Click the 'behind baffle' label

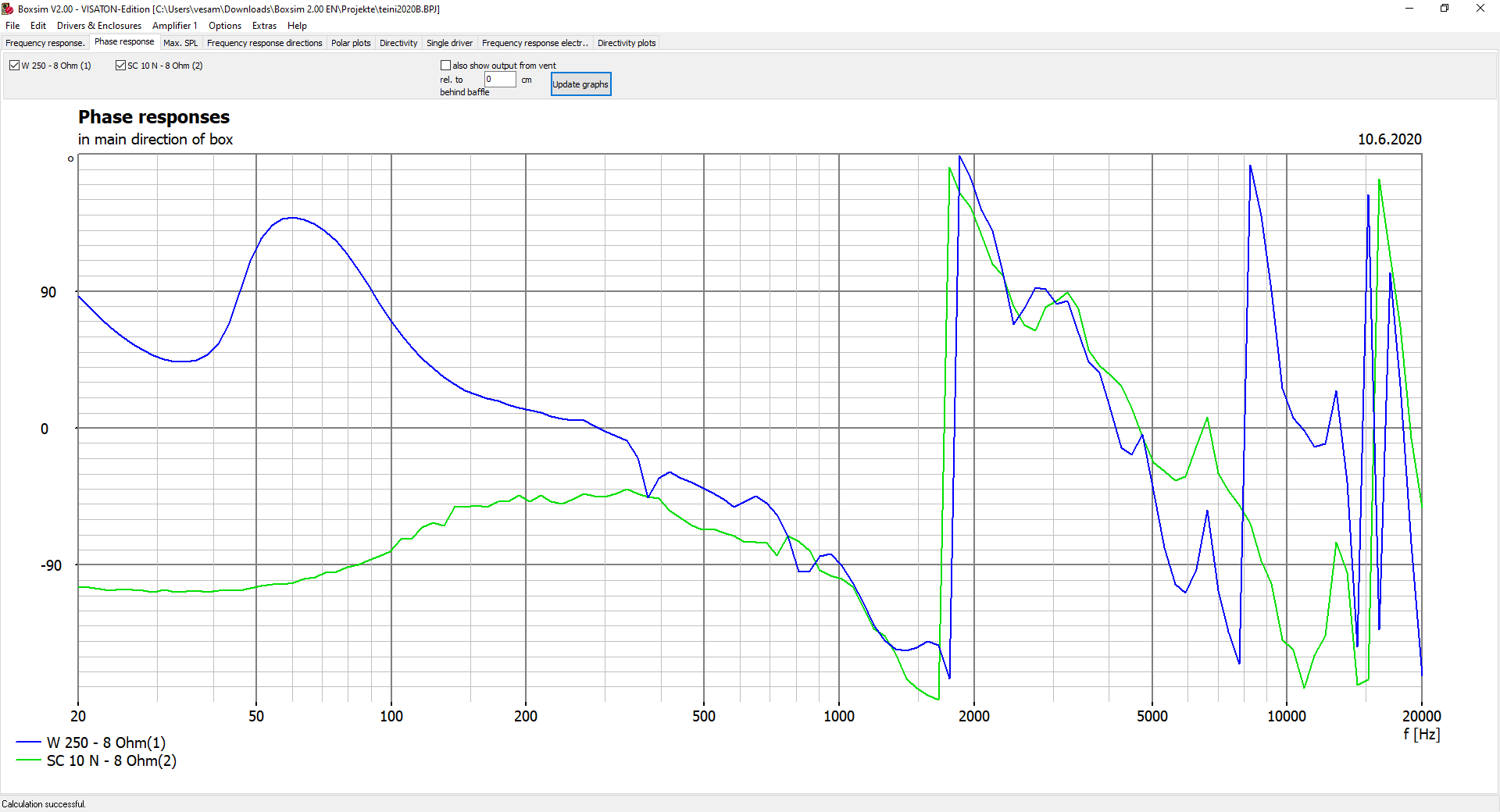tap(465, 92)
